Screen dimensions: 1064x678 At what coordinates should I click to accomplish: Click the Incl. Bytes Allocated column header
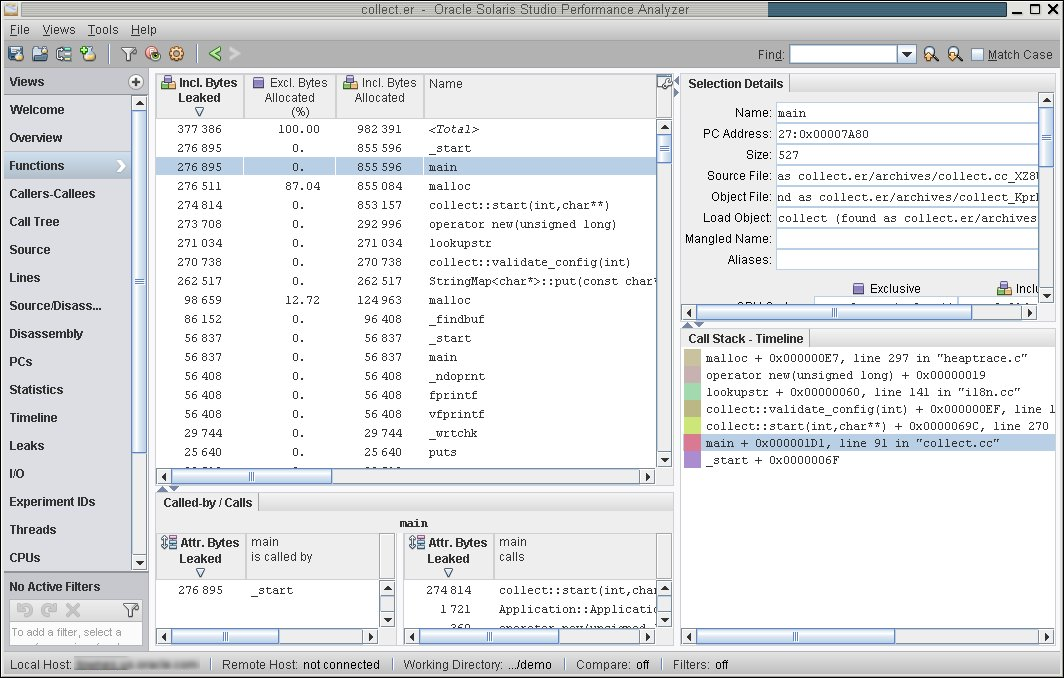[x=380, y=96]
